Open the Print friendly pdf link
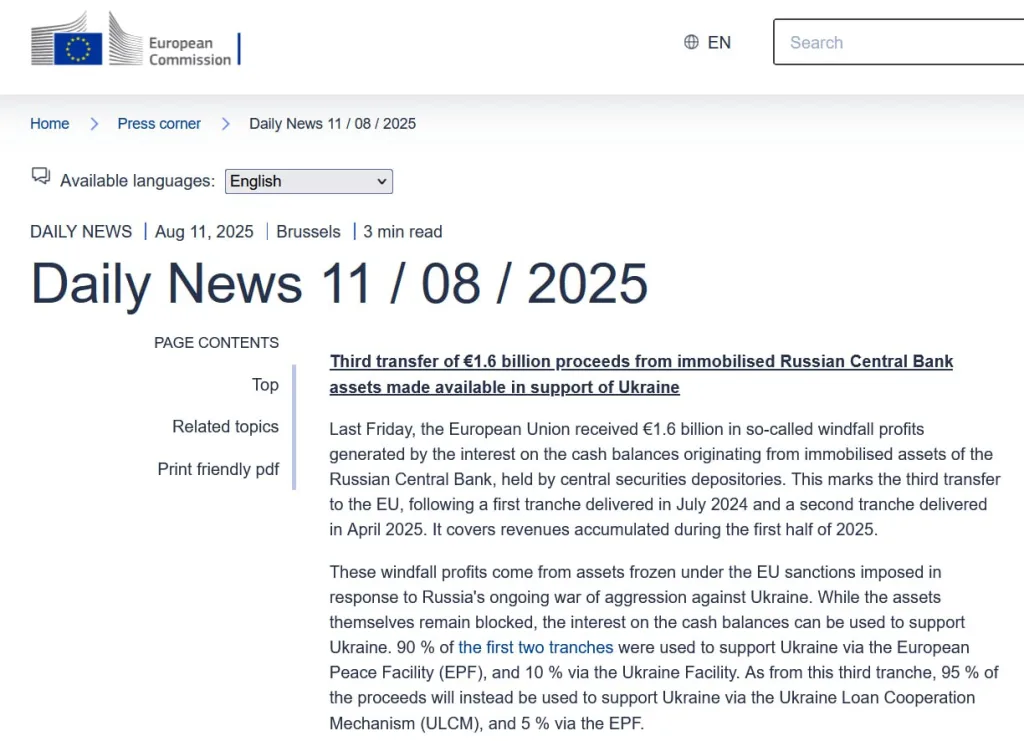The image size is (1024, 741). pos(218,469)
